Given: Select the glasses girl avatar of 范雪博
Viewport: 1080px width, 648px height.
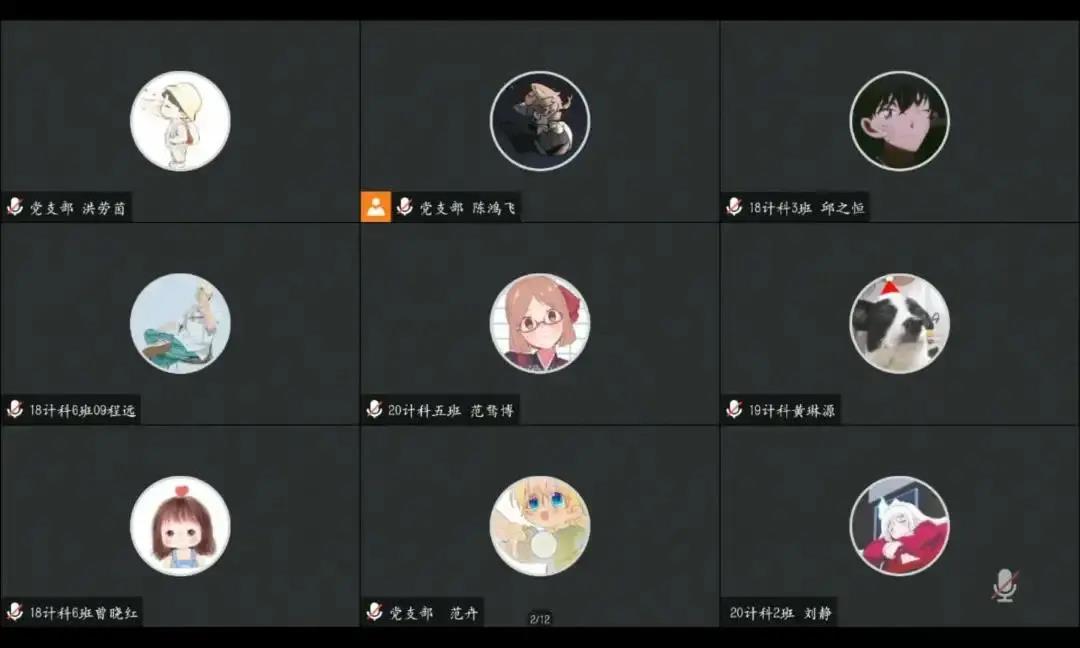Looking at the screenshot, I should pos(540,323).
